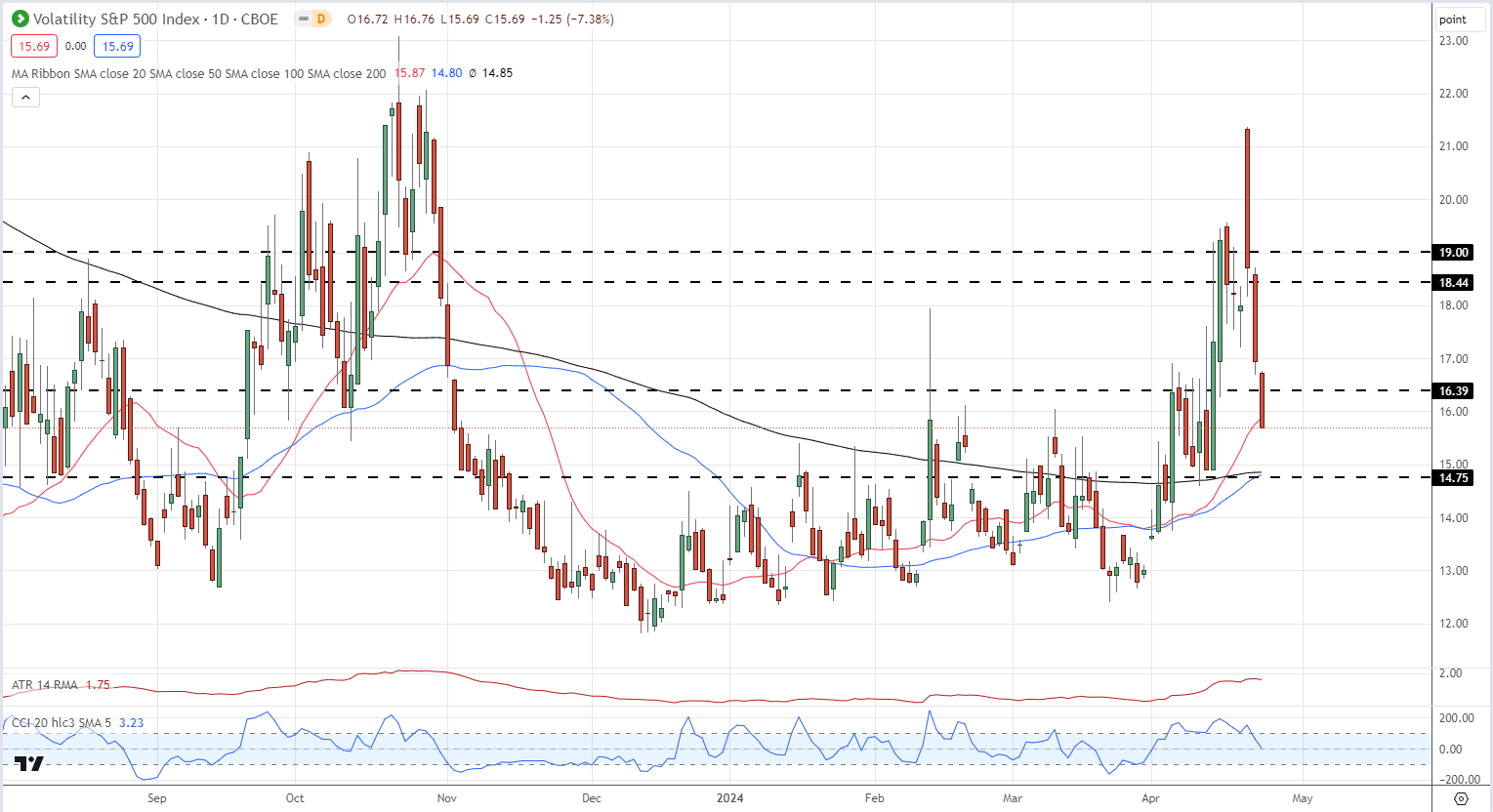Click the ATR value 1.75
1493x812 pixels.
point(98,685)
